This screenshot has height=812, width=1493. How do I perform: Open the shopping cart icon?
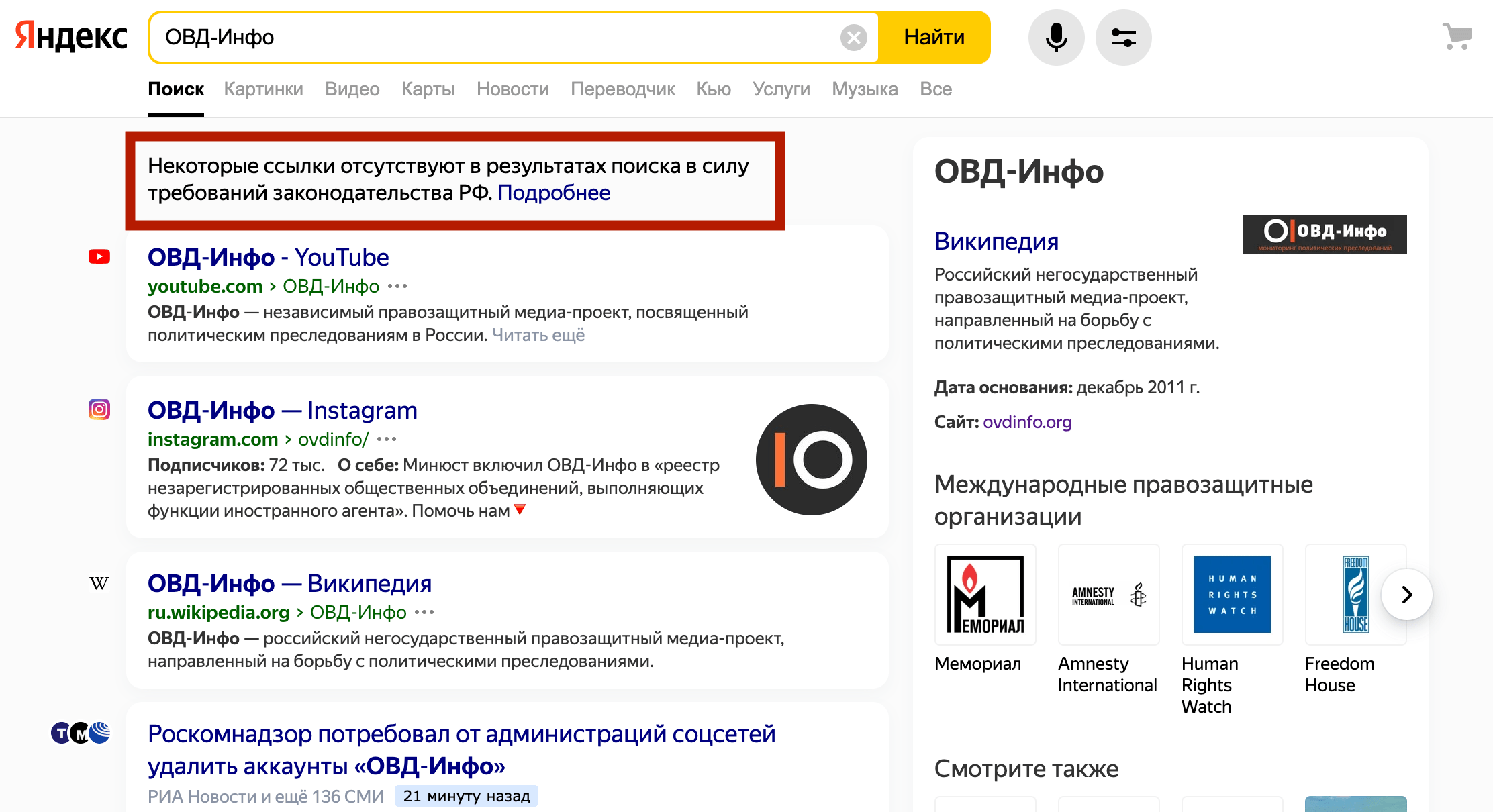pyautogui.click(x=1457, y=36)
